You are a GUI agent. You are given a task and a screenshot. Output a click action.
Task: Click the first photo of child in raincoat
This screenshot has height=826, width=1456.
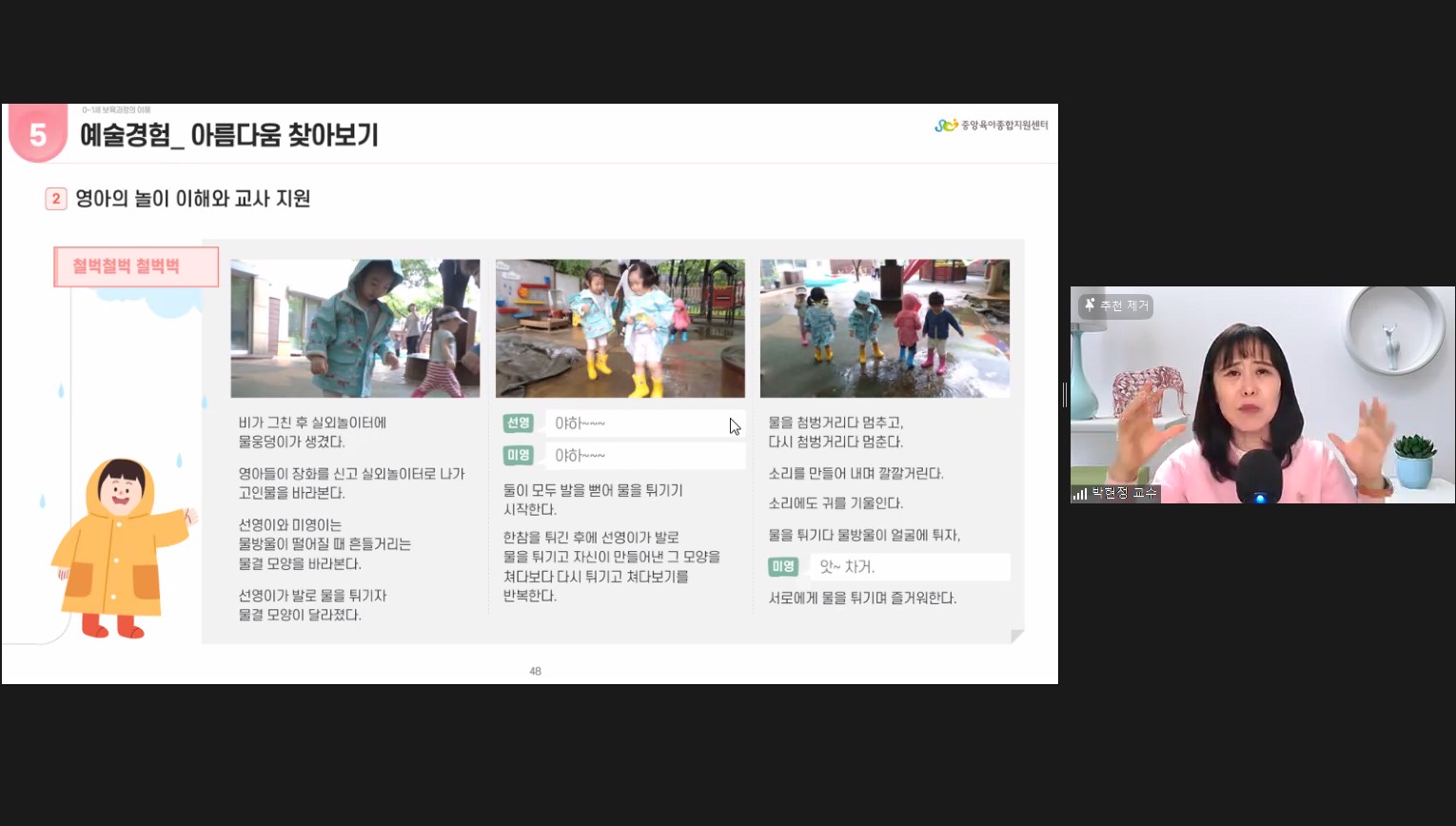tap(355, 328)
